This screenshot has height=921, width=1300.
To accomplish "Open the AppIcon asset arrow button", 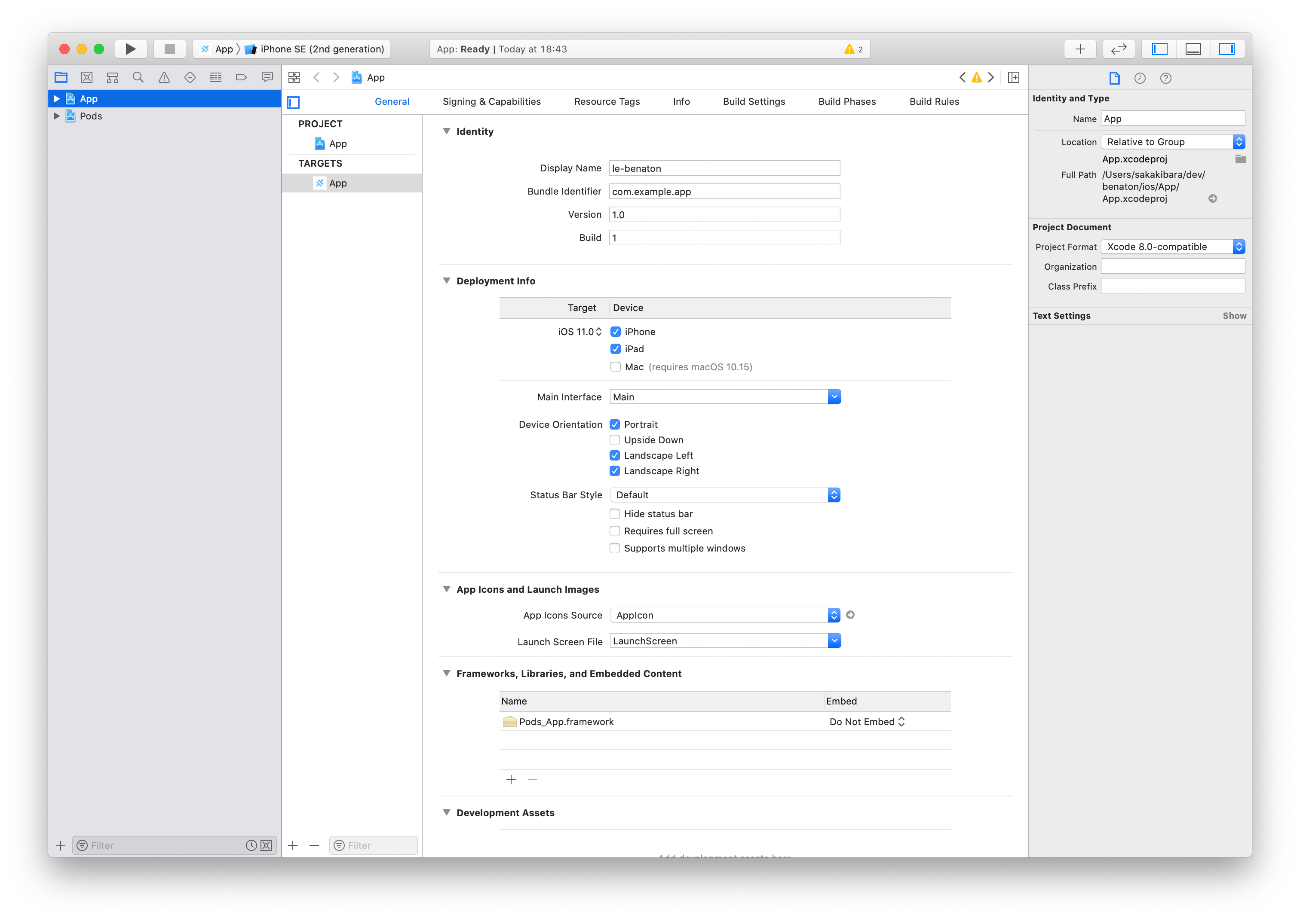I will click(851, 615).
